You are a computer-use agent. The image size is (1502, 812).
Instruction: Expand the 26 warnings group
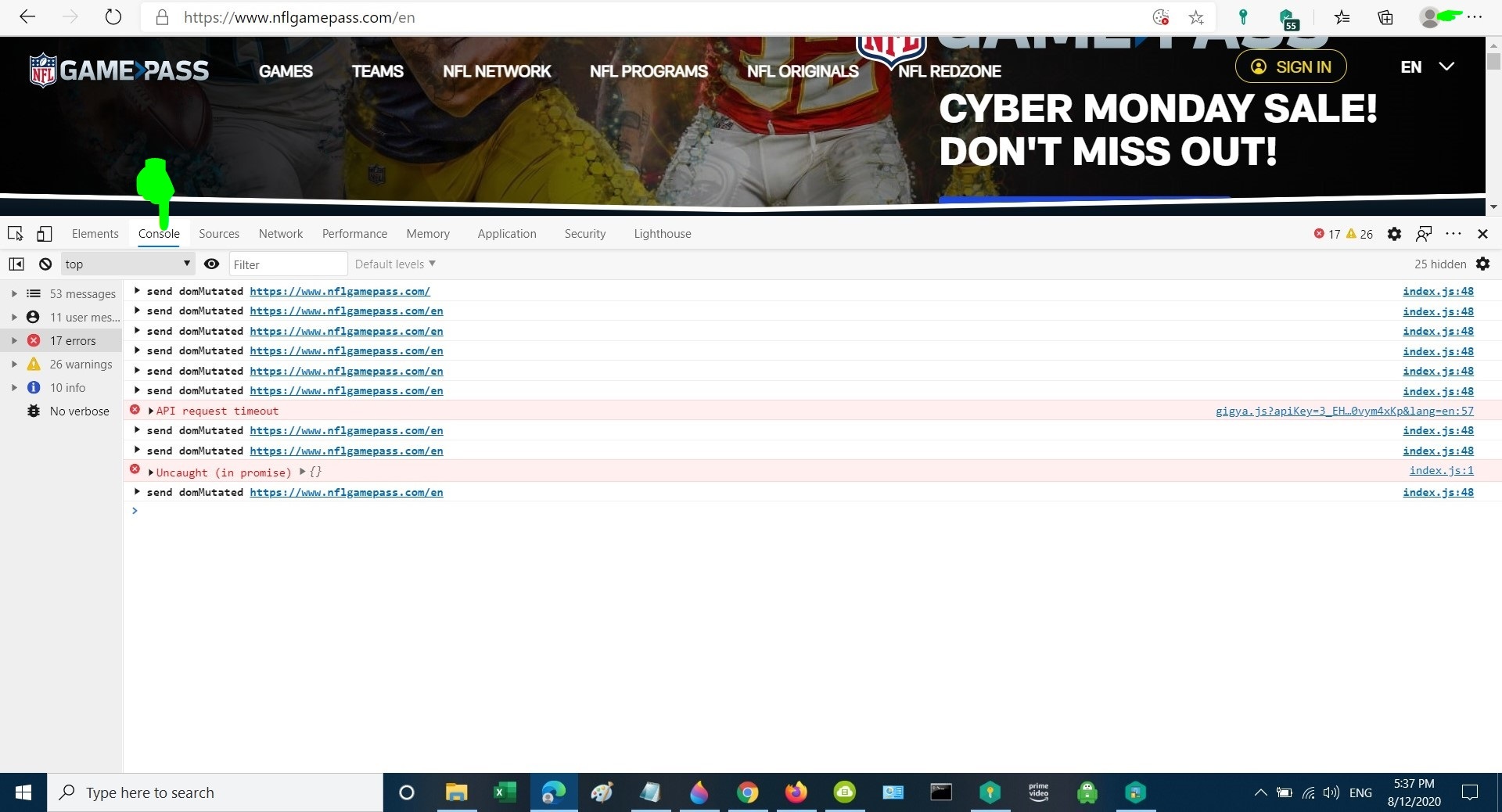pos(14,365)
